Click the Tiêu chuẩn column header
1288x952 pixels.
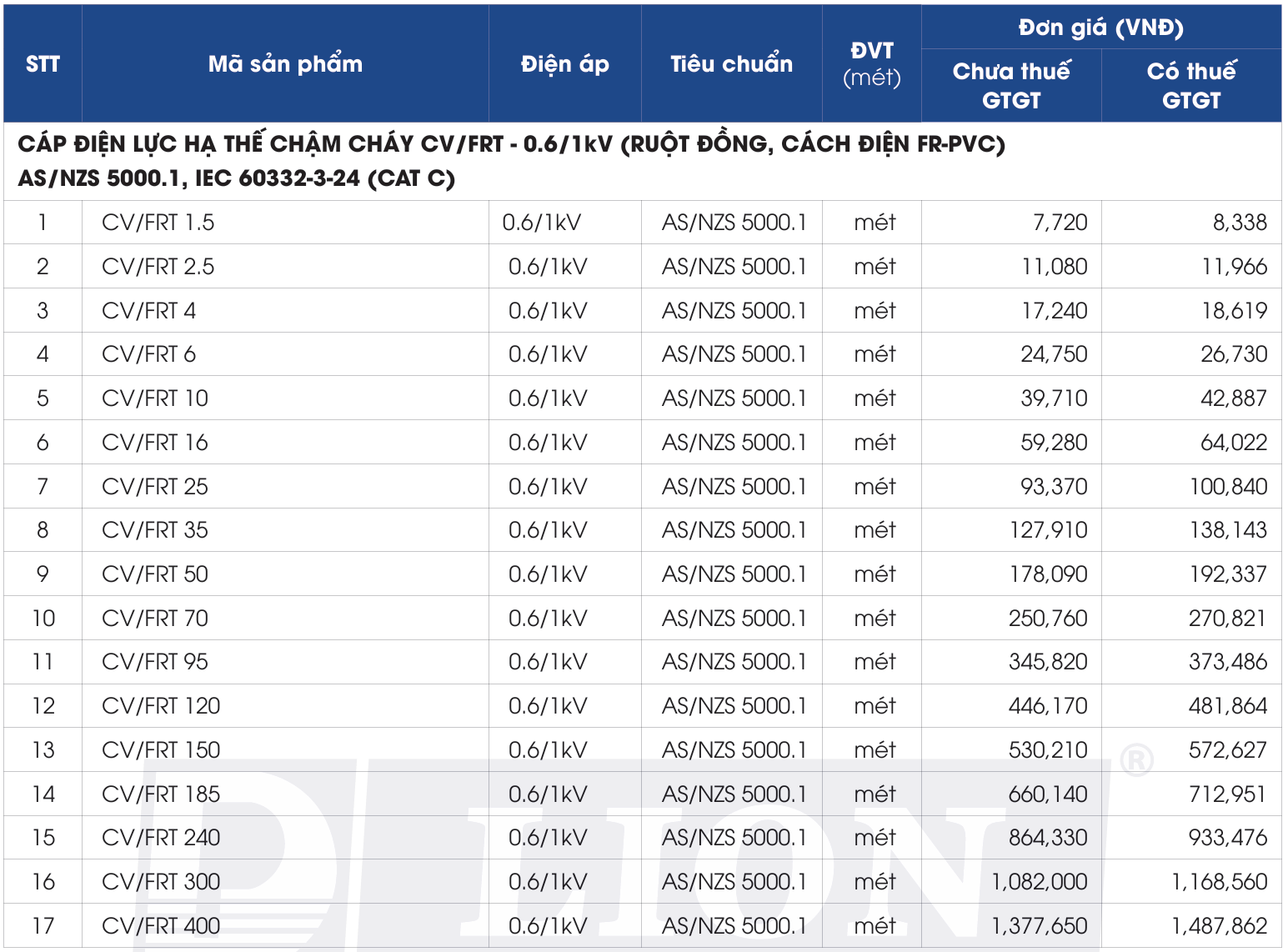coord(731,64)
